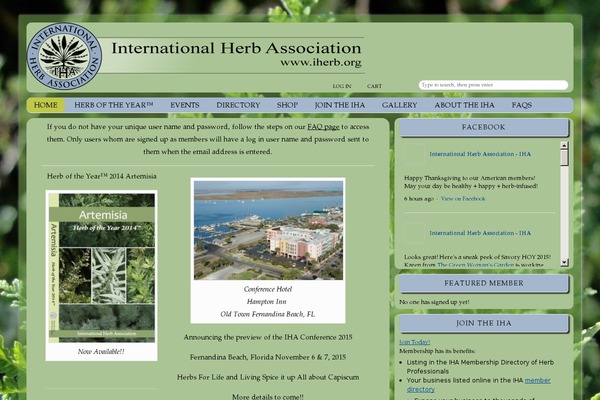Click the FACEBOOK panel header
The width and height of the screenshot is (600, 400).
(x=484, y=127)
